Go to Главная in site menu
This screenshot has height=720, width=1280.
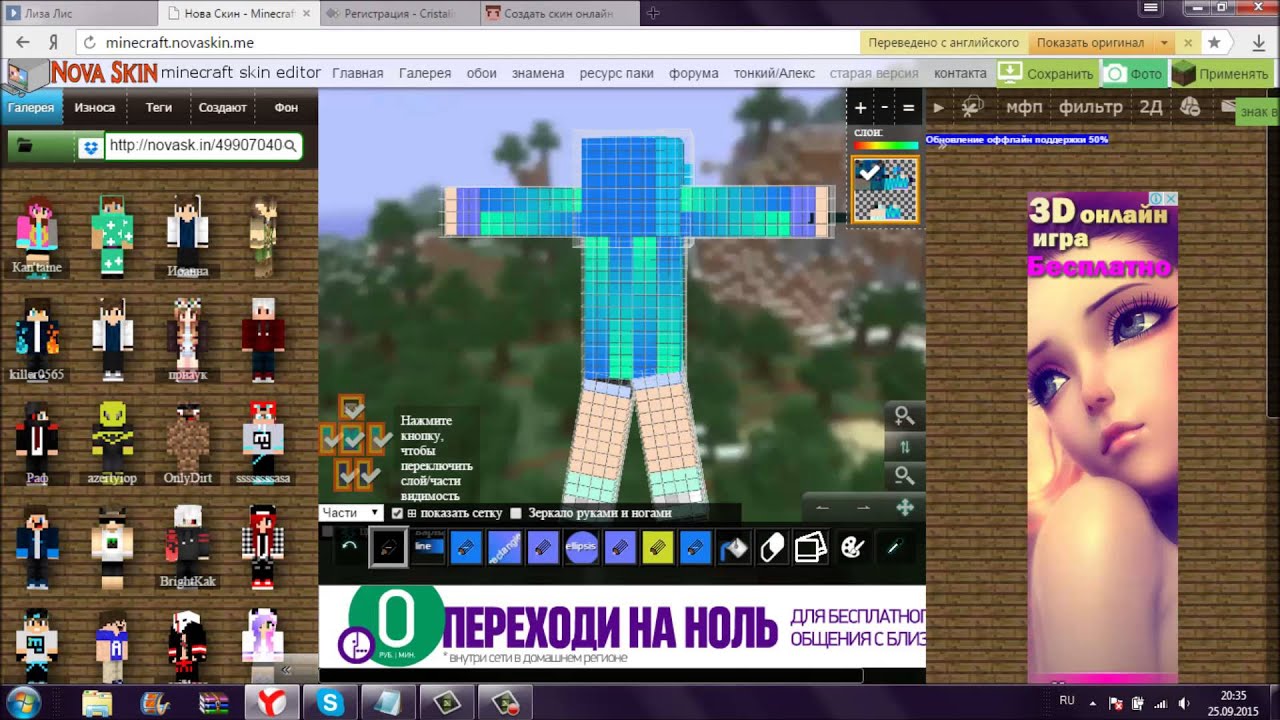click(358, 73)
